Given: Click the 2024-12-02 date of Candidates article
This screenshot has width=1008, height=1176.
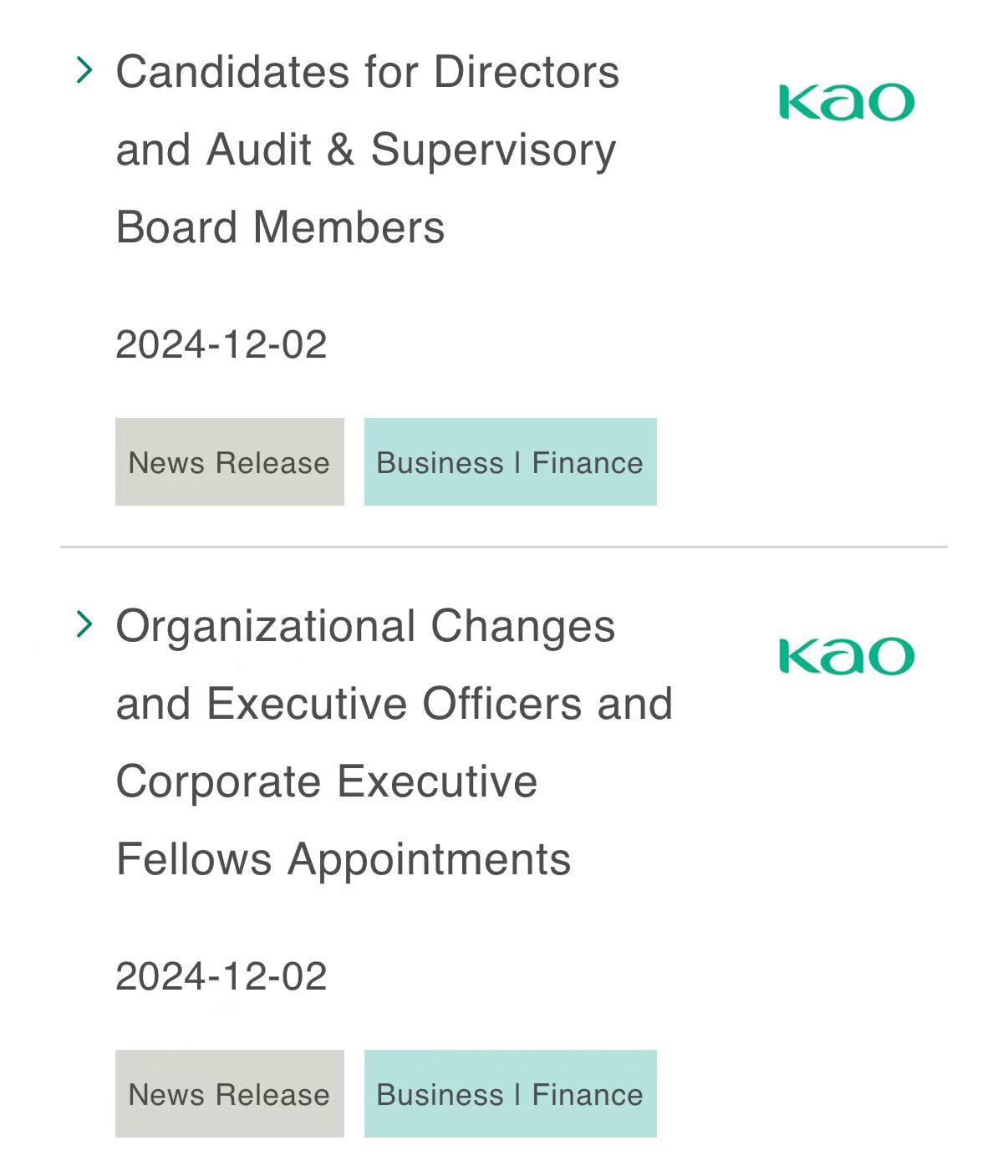Looking at the screenshot, I should 221,344.
